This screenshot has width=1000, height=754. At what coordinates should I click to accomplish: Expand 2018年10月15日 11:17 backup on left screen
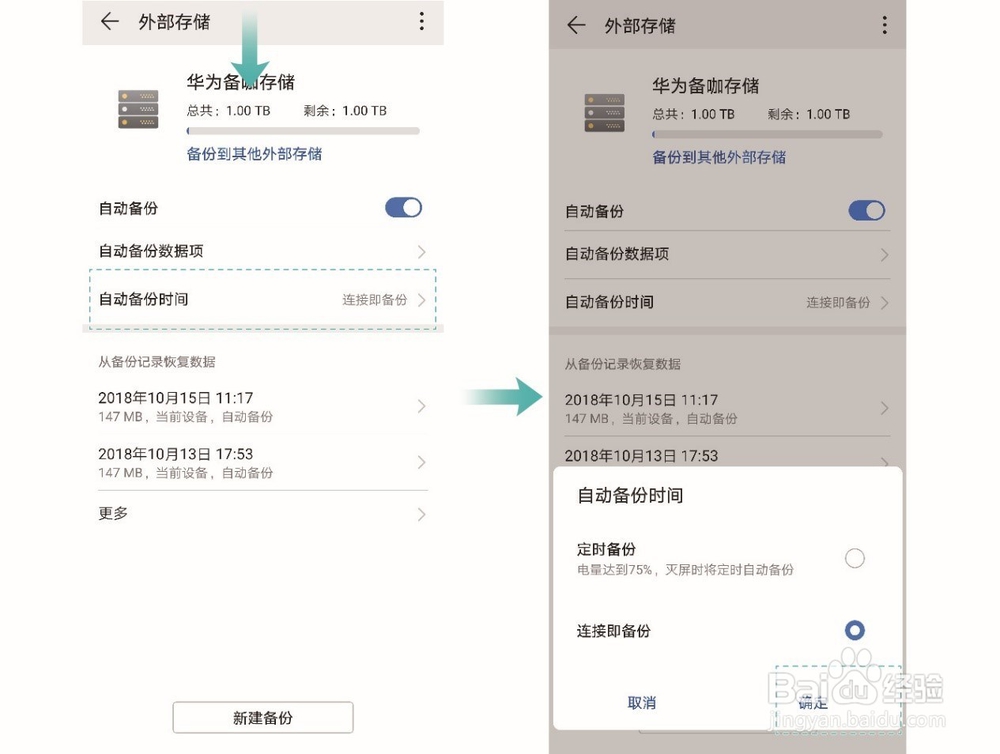click(x=422, y=406)
